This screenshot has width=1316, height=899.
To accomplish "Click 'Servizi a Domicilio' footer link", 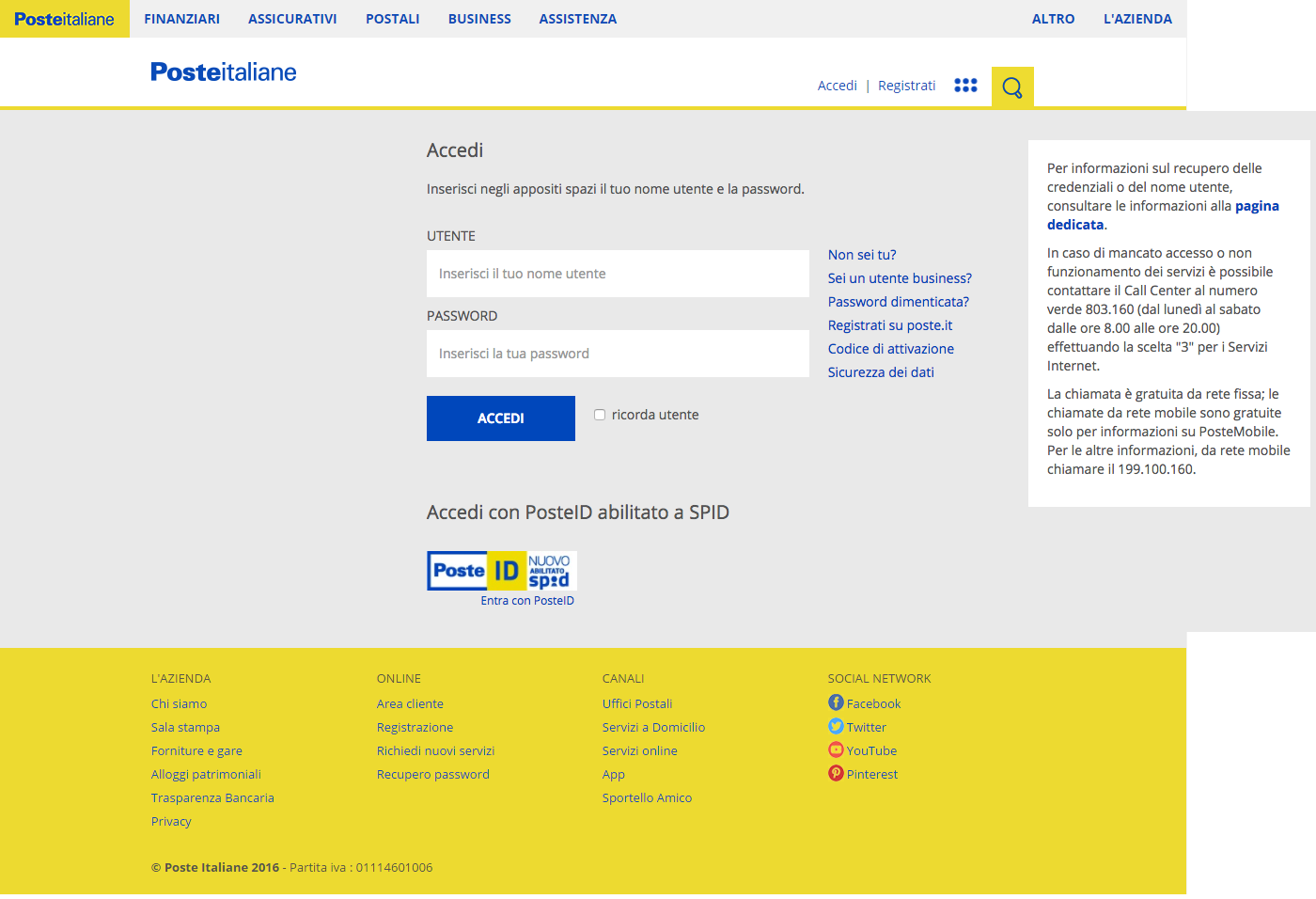I will pyautogui.click(x=653, y=727).
